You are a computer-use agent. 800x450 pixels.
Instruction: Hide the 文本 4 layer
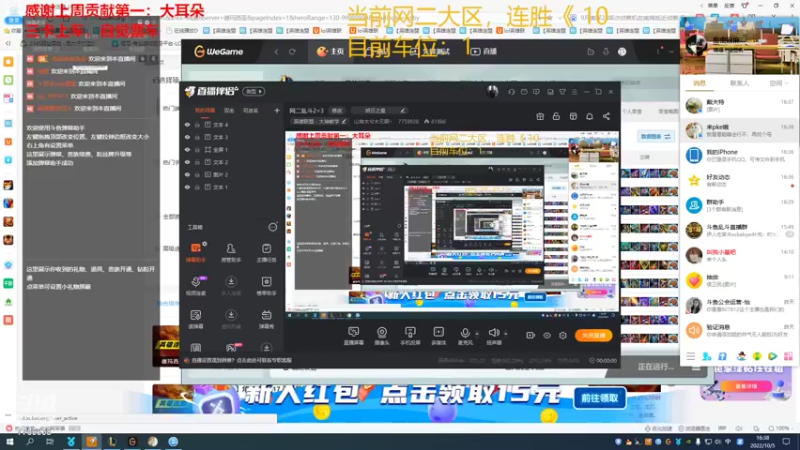coord(187,124)
